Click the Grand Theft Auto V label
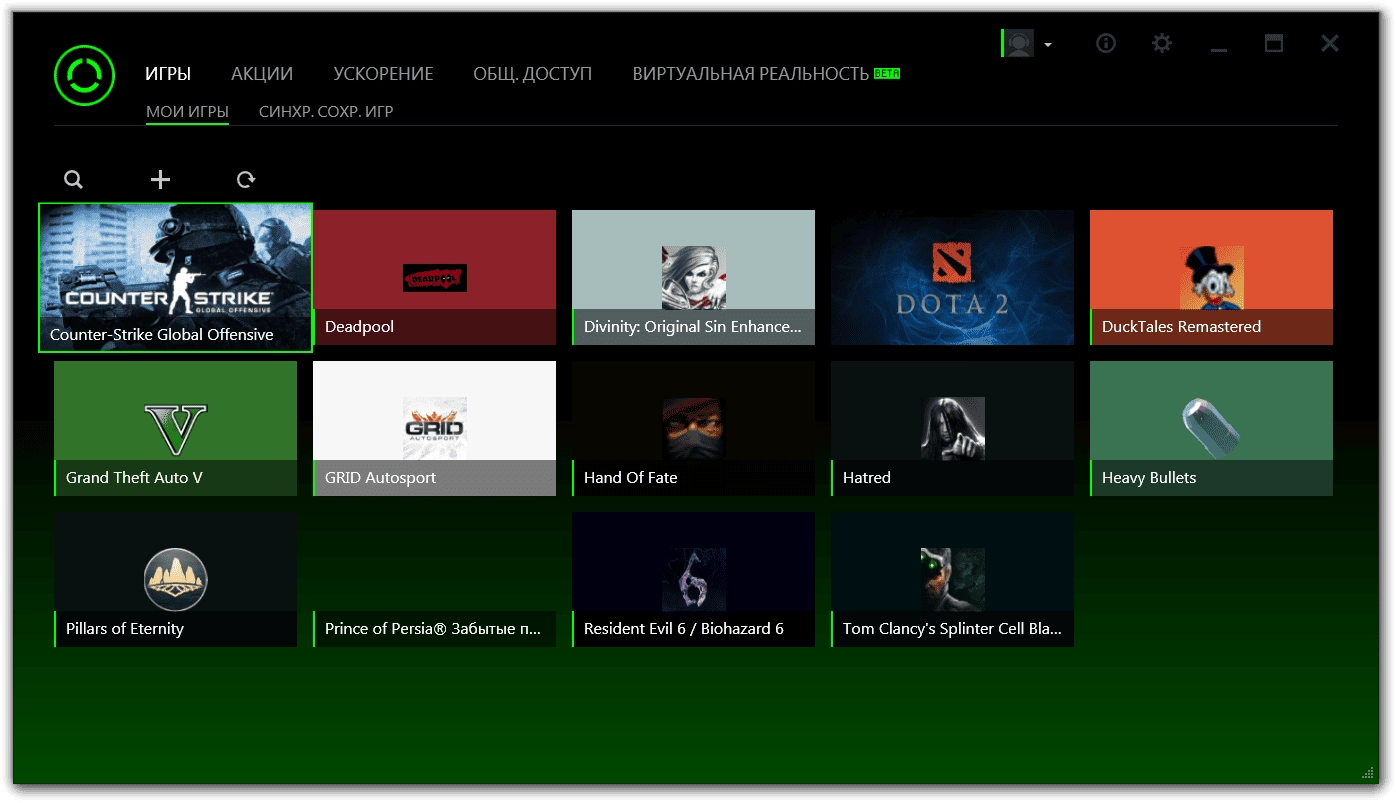 134,478
